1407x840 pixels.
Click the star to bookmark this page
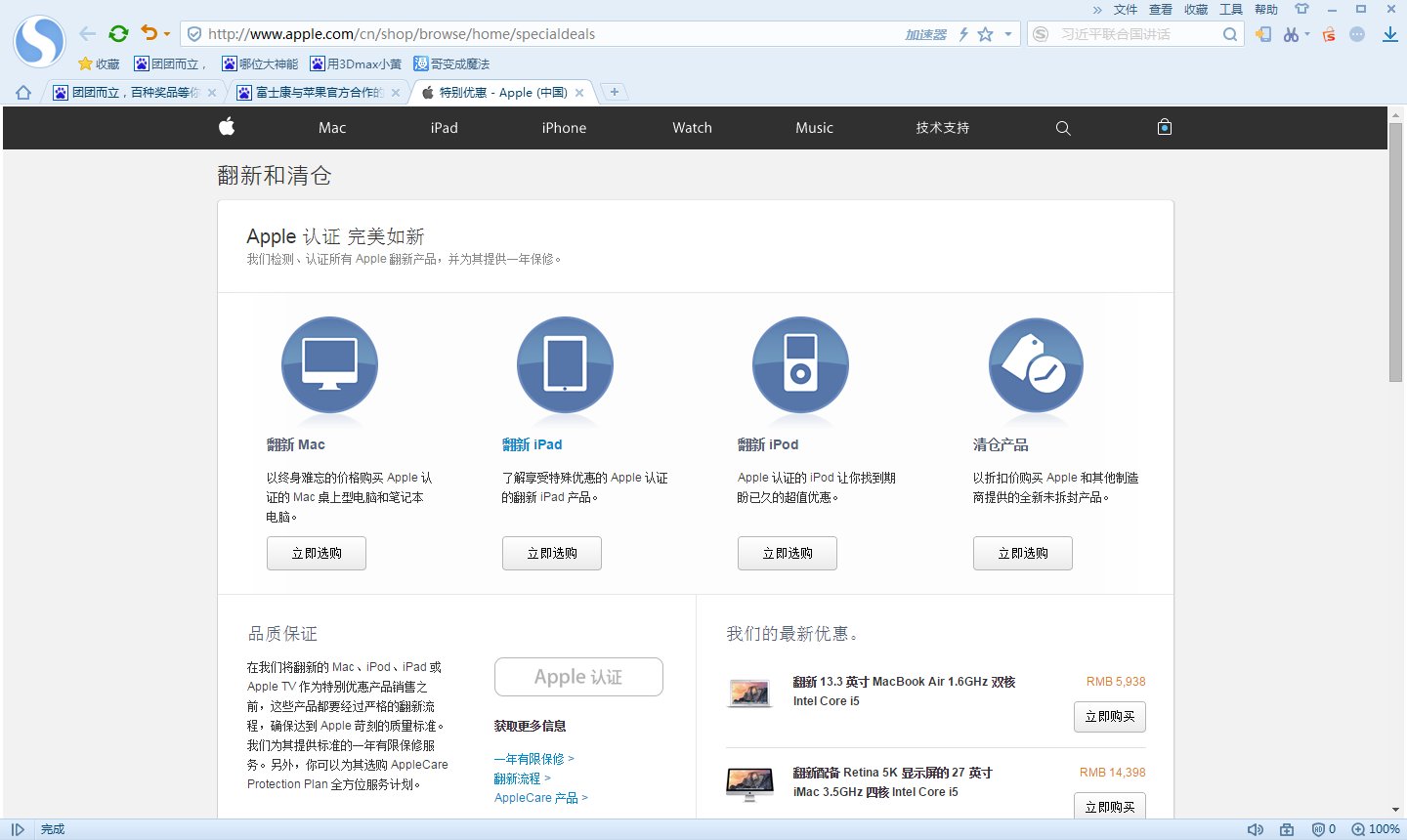(986, 34)
